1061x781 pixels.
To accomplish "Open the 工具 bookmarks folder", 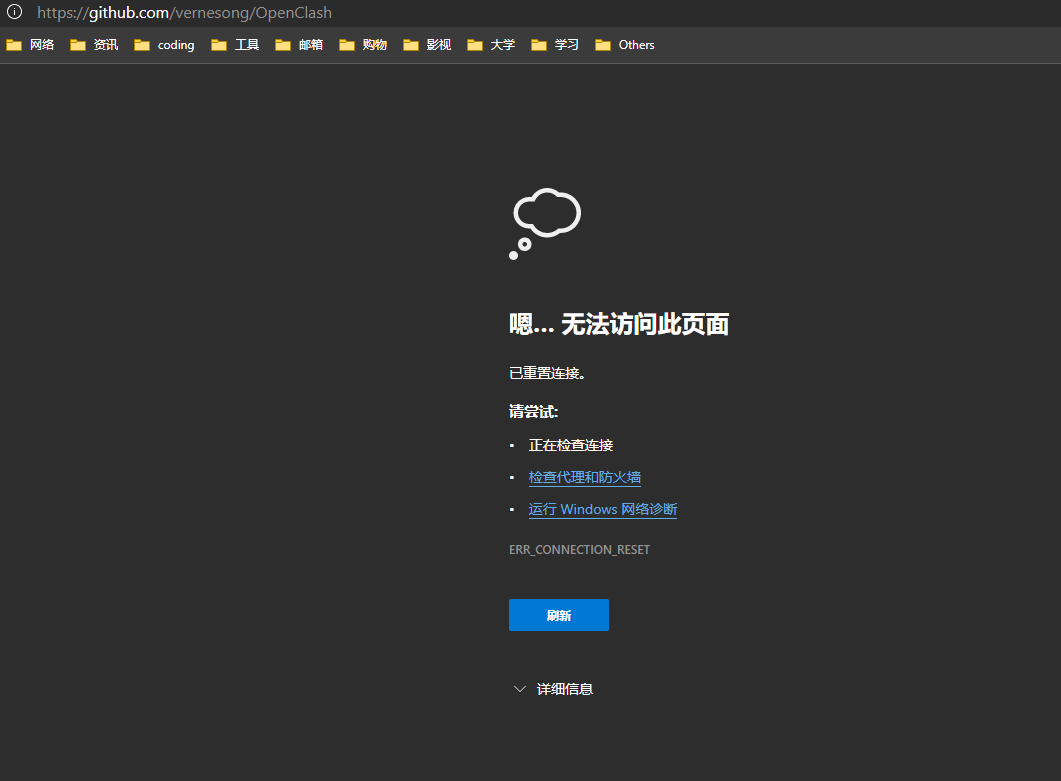I will click(245, 44).
